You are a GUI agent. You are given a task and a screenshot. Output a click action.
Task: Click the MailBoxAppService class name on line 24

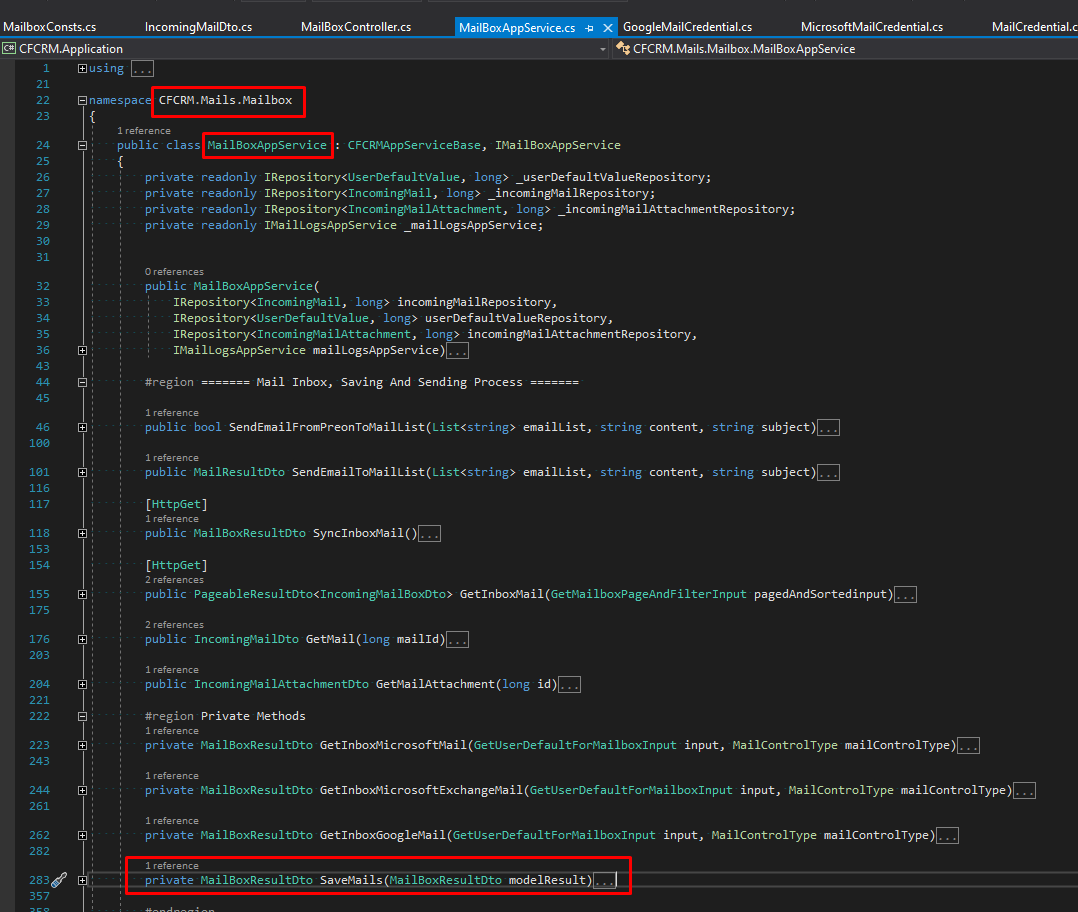[x=267, y=145]
